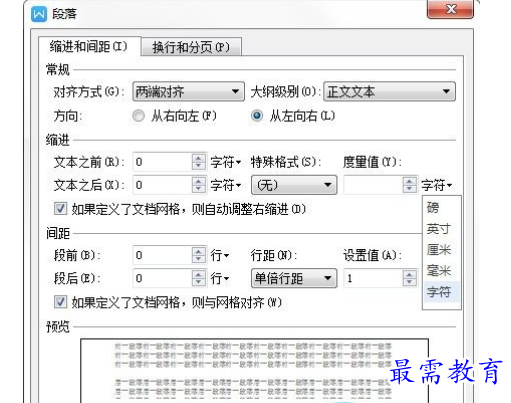Open the 字符 unit dropdown for 文本之后
This screenshot has height=403, width=511.
(226, 185)
